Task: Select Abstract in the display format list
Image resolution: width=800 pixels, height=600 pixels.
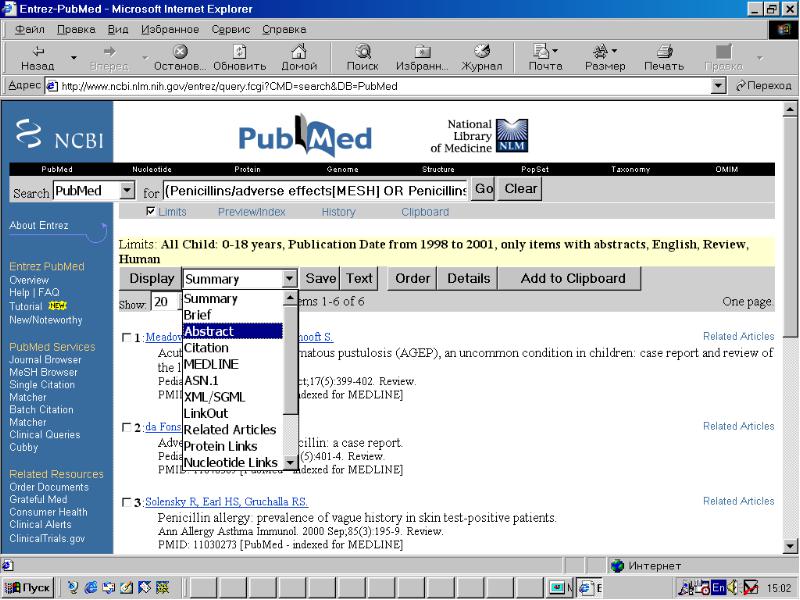Action: pos(233,332)
